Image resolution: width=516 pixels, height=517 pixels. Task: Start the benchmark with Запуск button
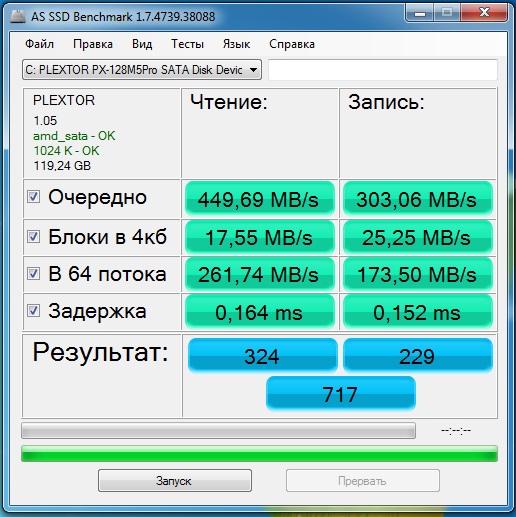point(175,480)
